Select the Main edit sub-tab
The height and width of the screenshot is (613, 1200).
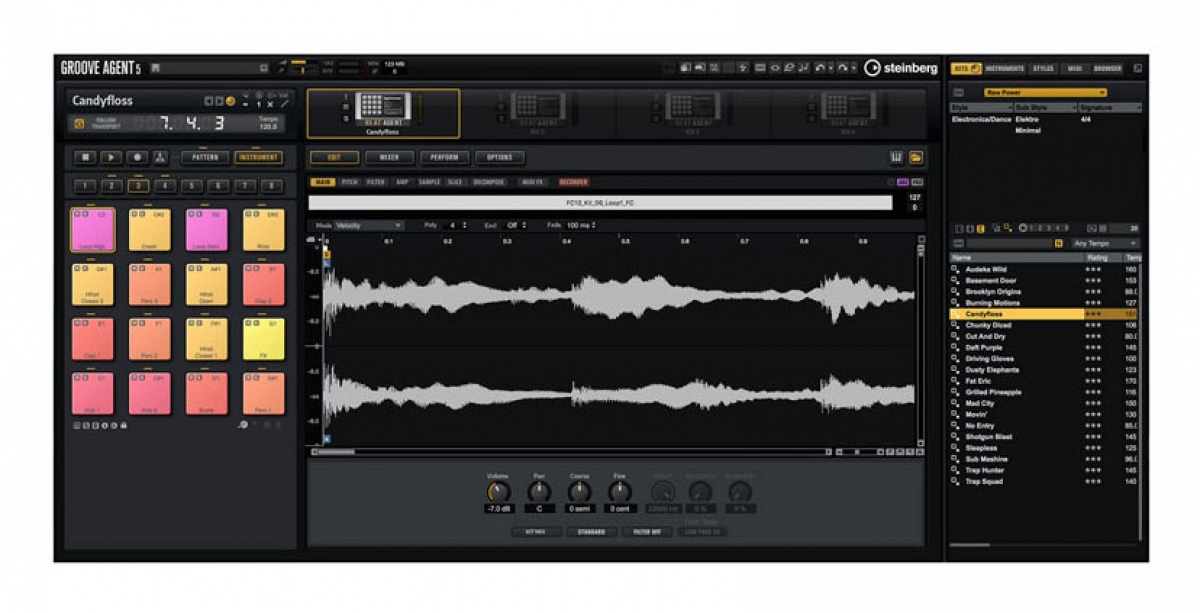[x=323, y=182]
